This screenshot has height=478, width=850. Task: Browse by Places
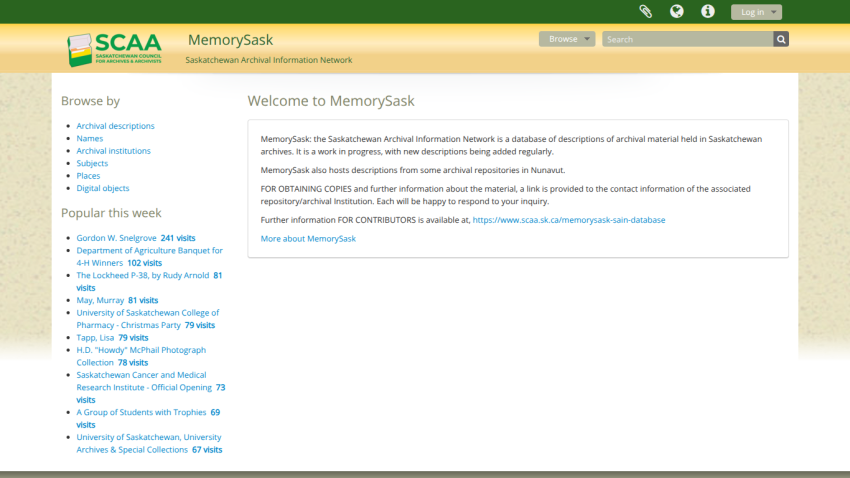click(x=88, y=176)
